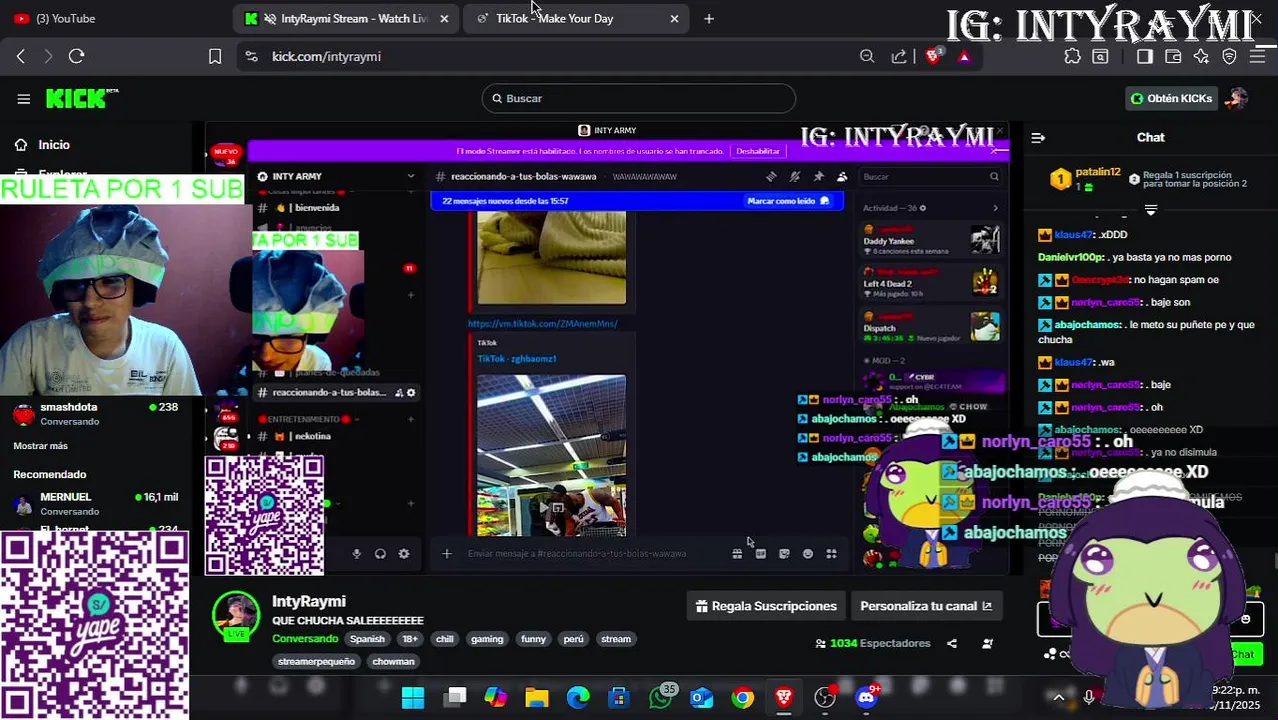The height and width of the screenshot is (720, 1278).
Task: Expand the chat leaderboard chevron
Action: coord(1151,209)
